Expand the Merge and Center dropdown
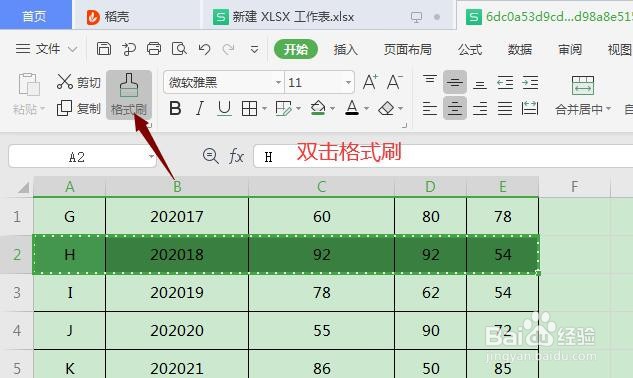This screenshot has width=633, height=378. tap(608, 109)
